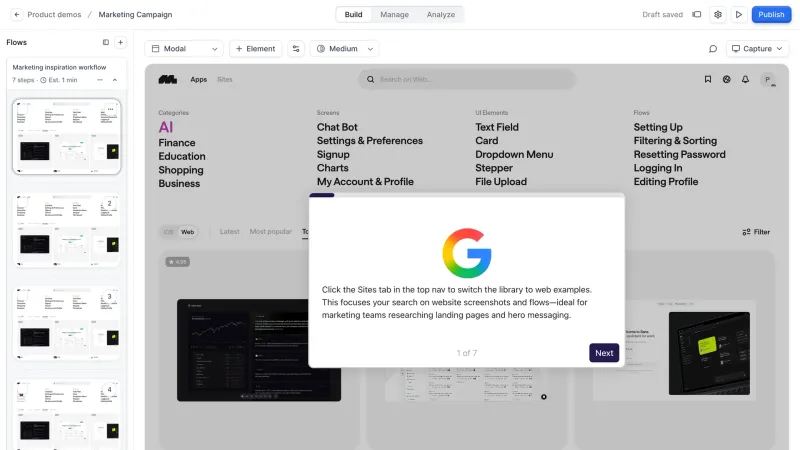This screenshot has width=800, height=450.
Task: Preview the demo with play icon
Action: [738, 14]
